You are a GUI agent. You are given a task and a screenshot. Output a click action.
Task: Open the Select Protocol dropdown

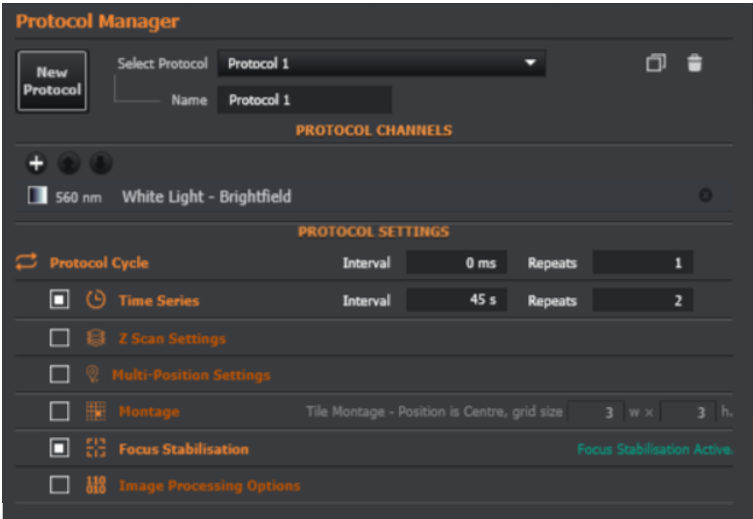[381, 63]
